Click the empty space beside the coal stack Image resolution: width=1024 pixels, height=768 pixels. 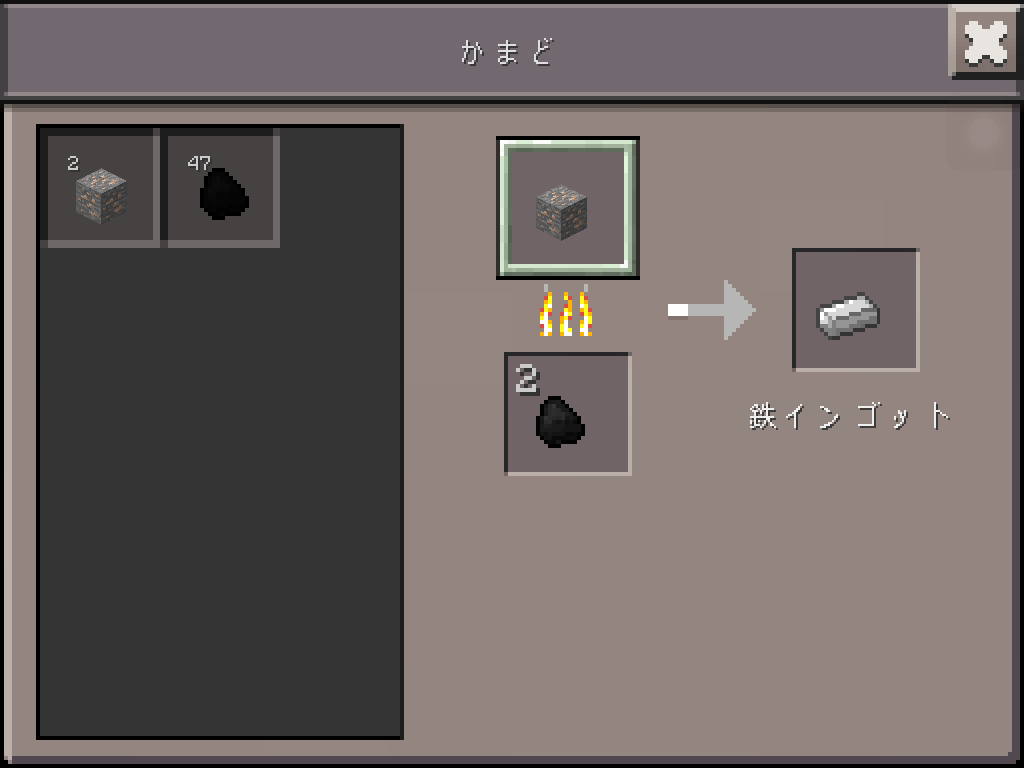click(x=341, y=188)
